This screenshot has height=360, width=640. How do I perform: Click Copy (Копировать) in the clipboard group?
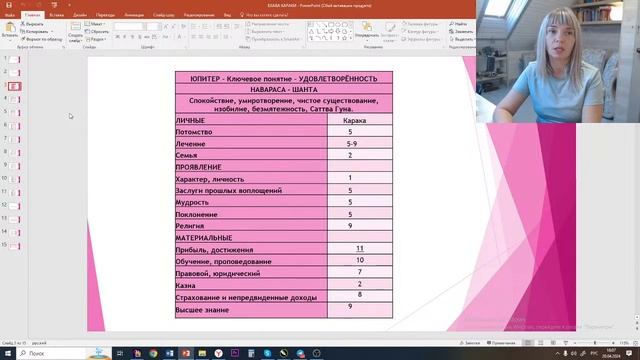[35, 31]
